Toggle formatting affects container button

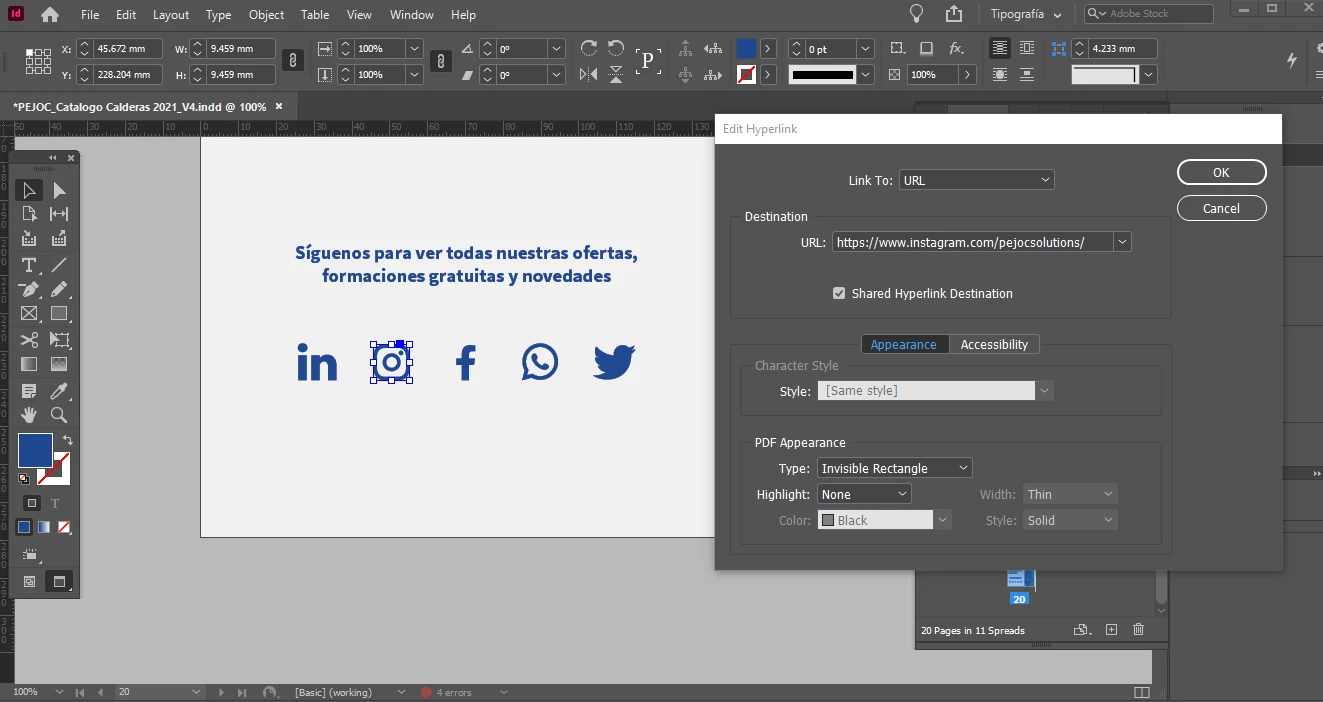click(32, 503)
